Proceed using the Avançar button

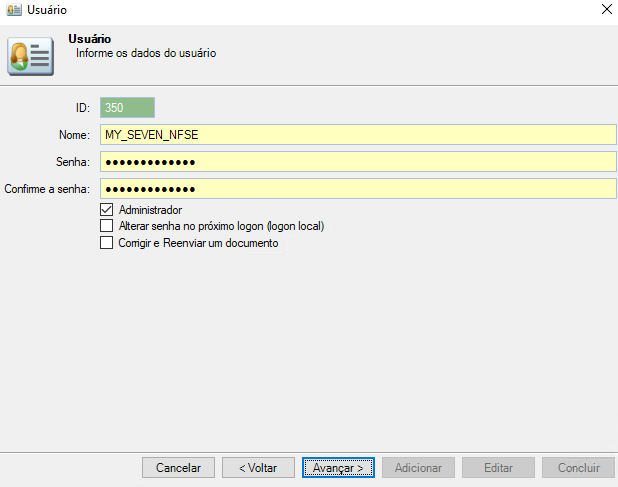click(x=338, y=468)
